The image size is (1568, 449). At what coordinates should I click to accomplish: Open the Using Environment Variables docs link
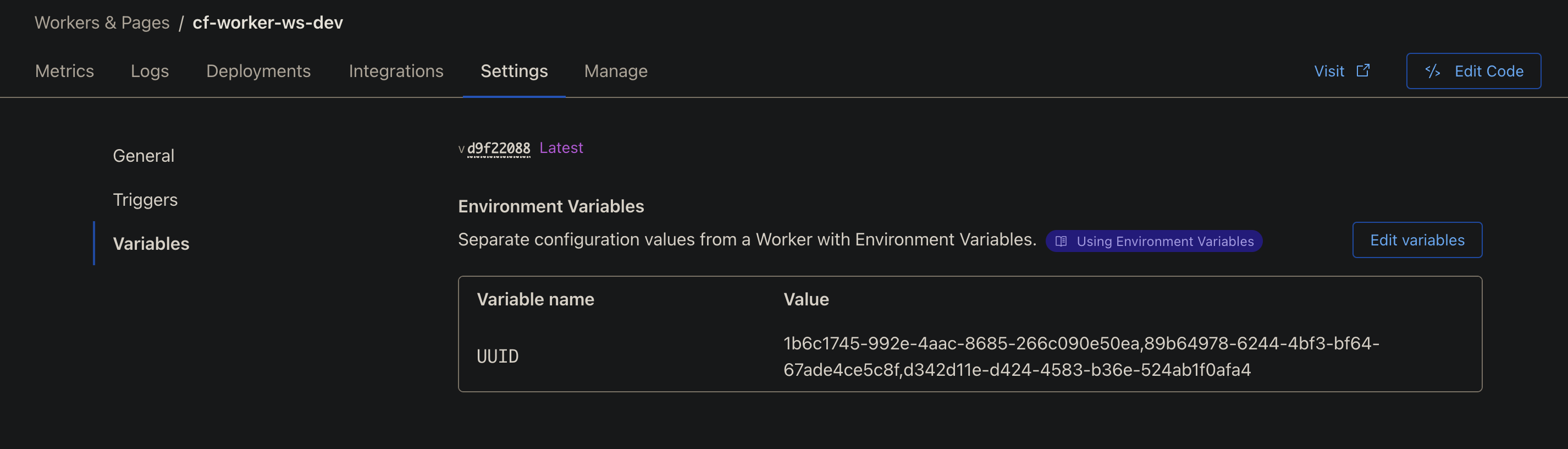tap(1164, 241)
